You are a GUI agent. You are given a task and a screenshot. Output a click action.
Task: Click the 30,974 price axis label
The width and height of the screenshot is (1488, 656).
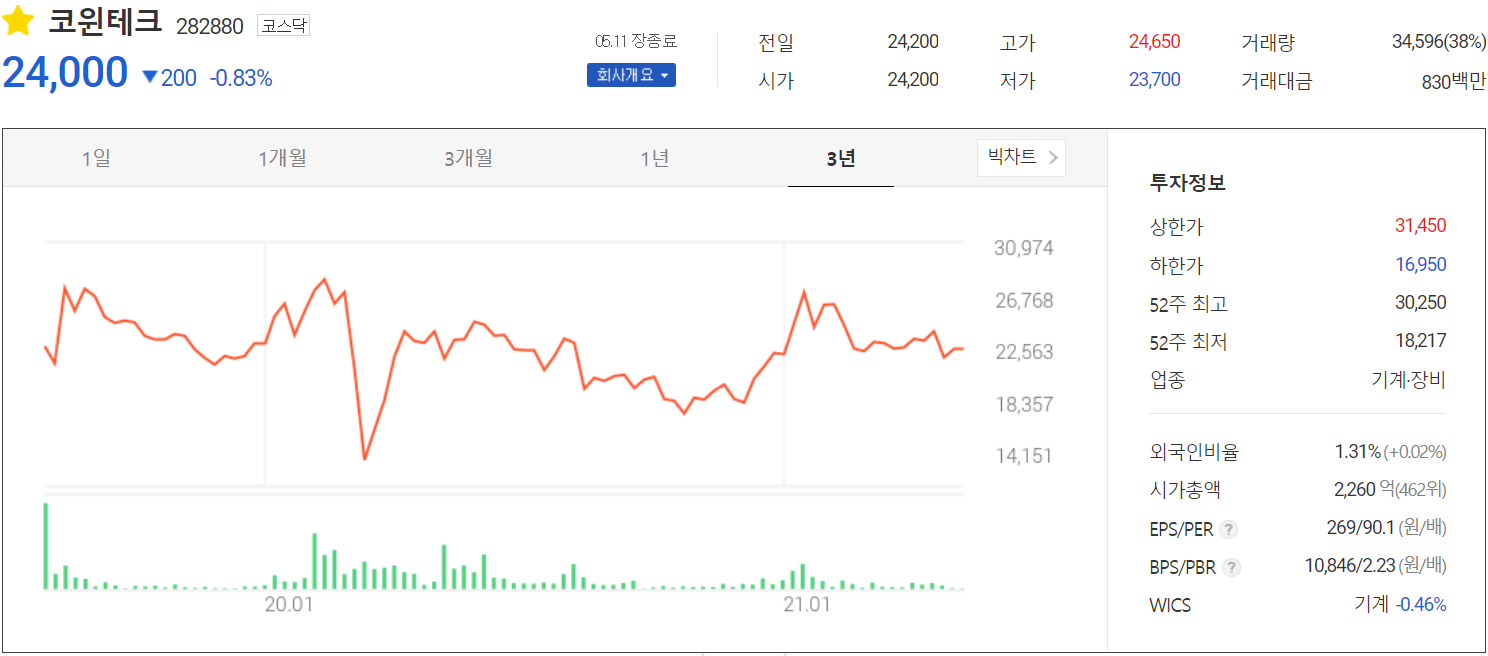pyautogui.click(x=1023, y=248)
